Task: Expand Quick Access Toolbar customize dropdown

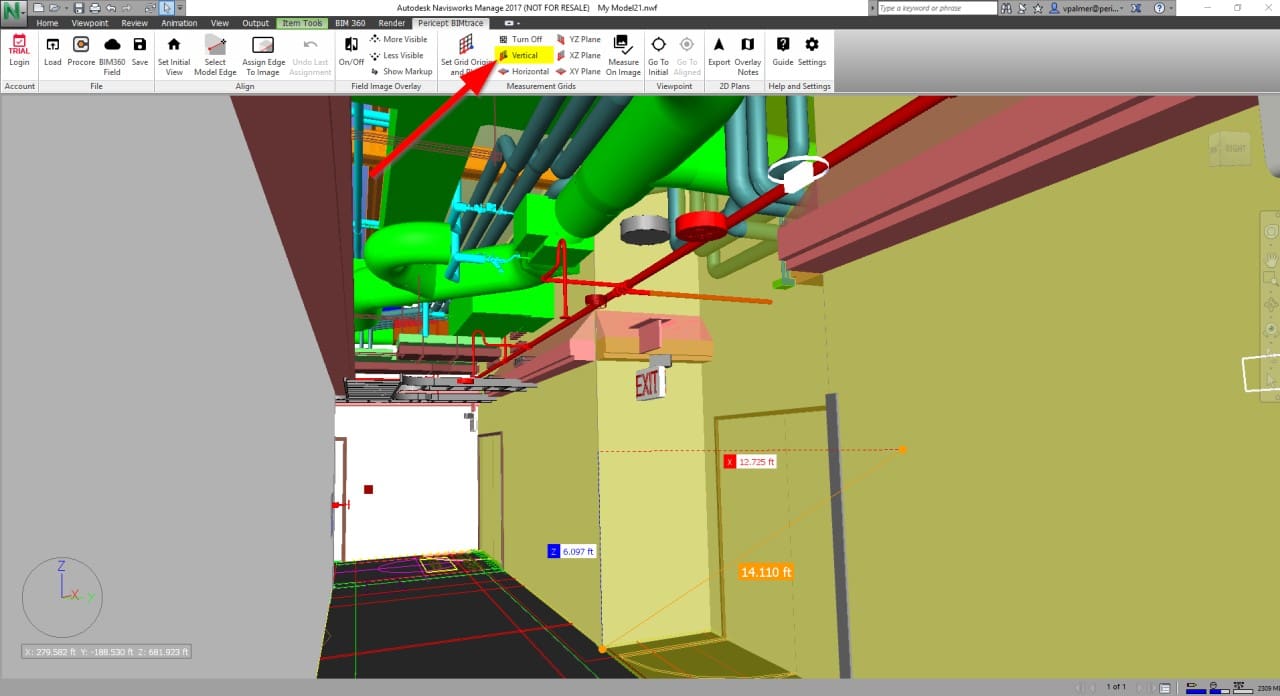Action: pyautogui.click(x=180, y=8)
